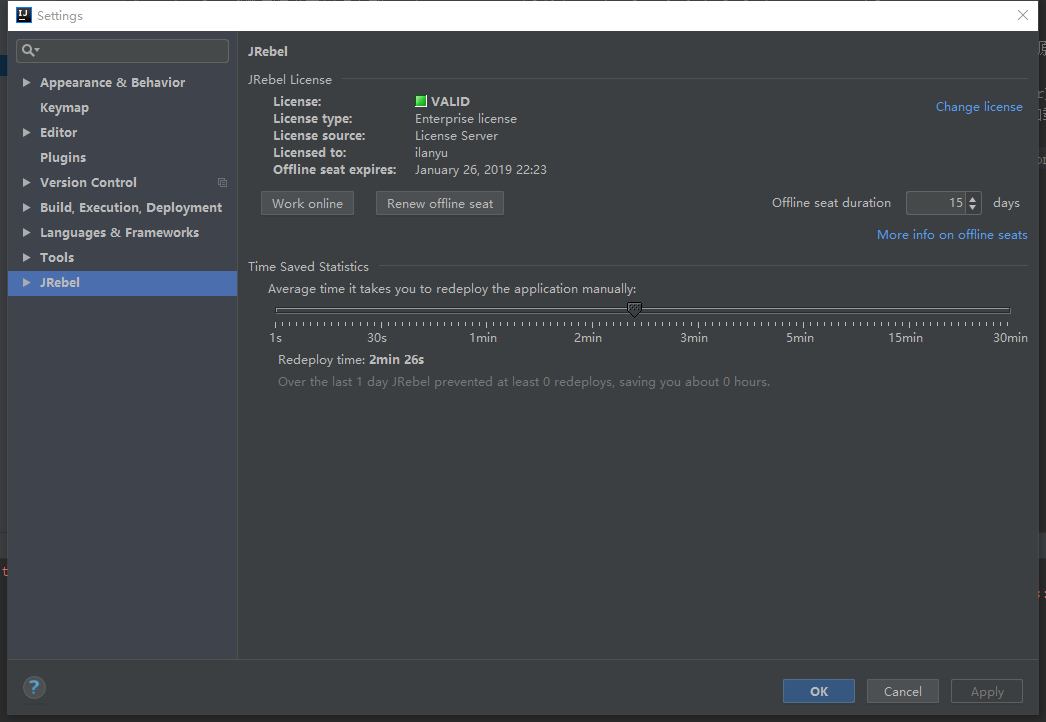This screenshot has width=1046, height=722.
Task: Confirm with the OK button
Action: coord(819,691)
